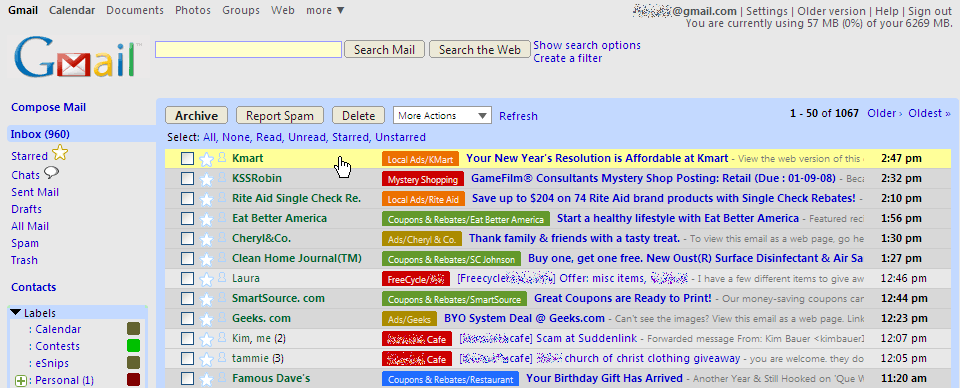
Task: Star the Geeks. com email
Action: 207,319
